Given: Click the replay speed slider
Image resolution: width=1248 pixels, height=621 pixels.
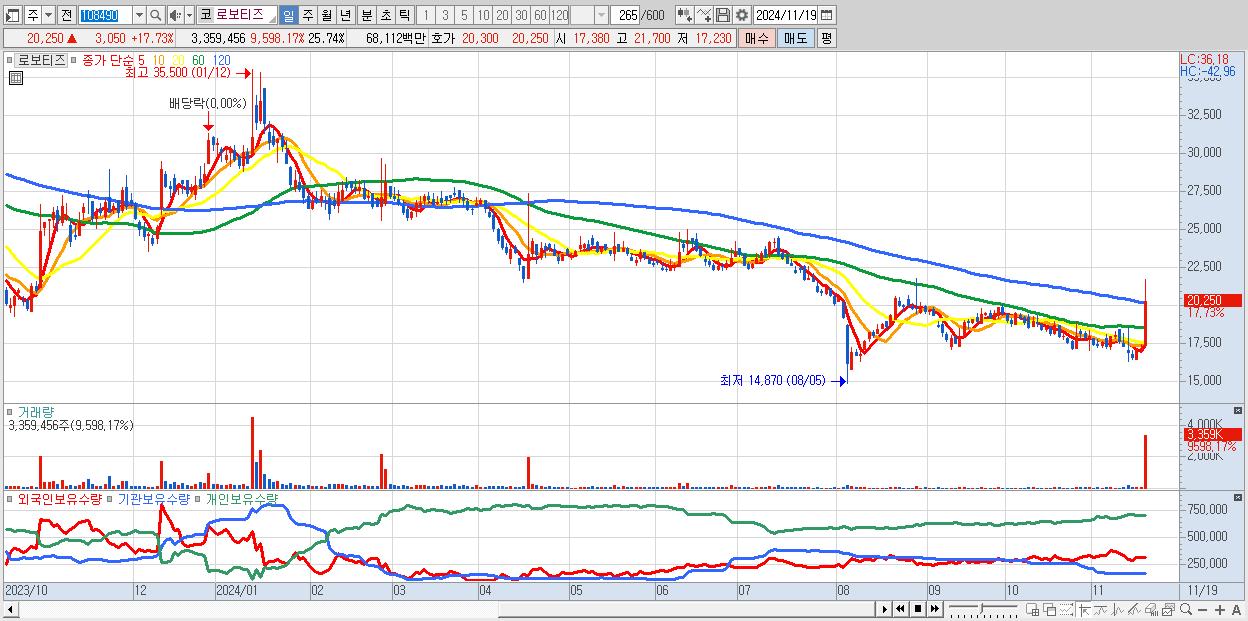Looking at the screenshot, I should (x=983, y=609).
